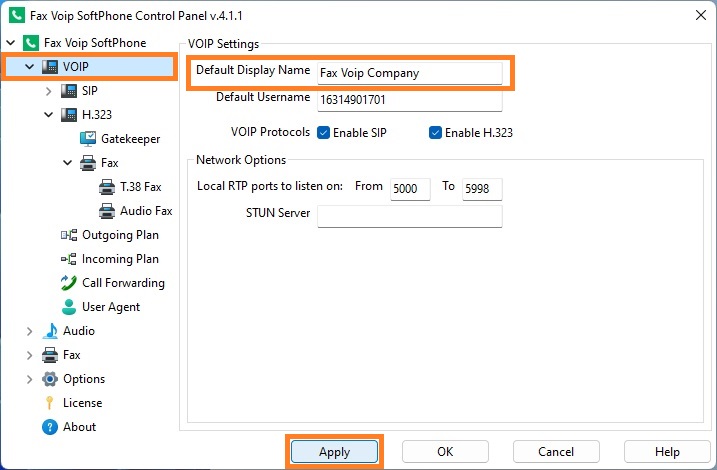717x470 pixels.
Task: Click the About question mark icon
Action: pos(50,427)
